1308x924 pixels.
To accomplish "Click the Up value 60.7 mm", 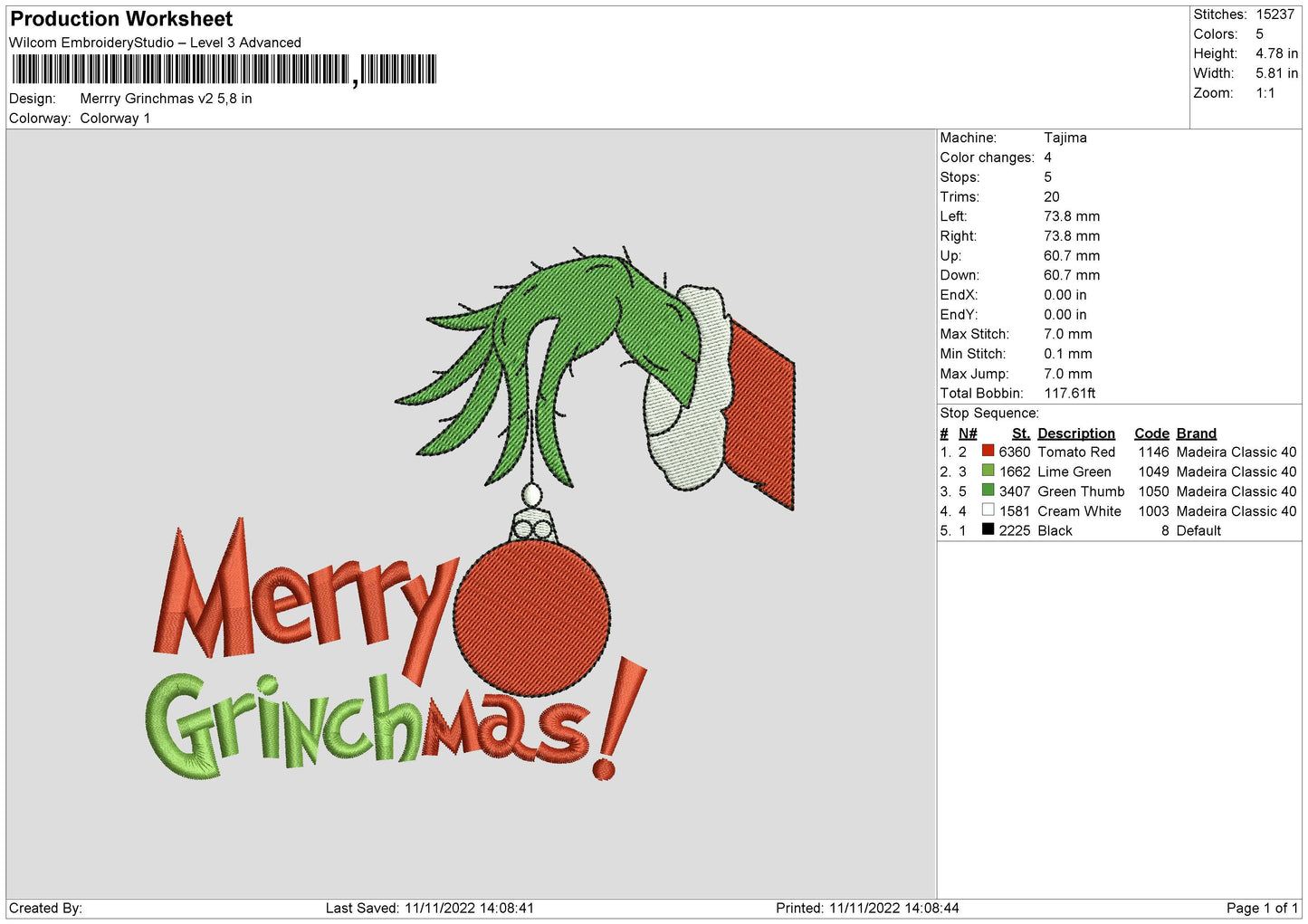I will click(x=1072, y=255).
